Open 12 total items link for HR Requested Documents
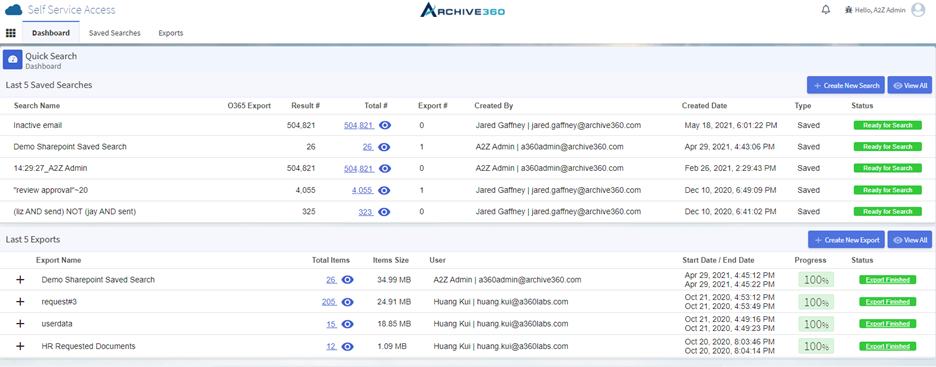The width and height of the screenshot is (936, 367). (x=331, y=346)
